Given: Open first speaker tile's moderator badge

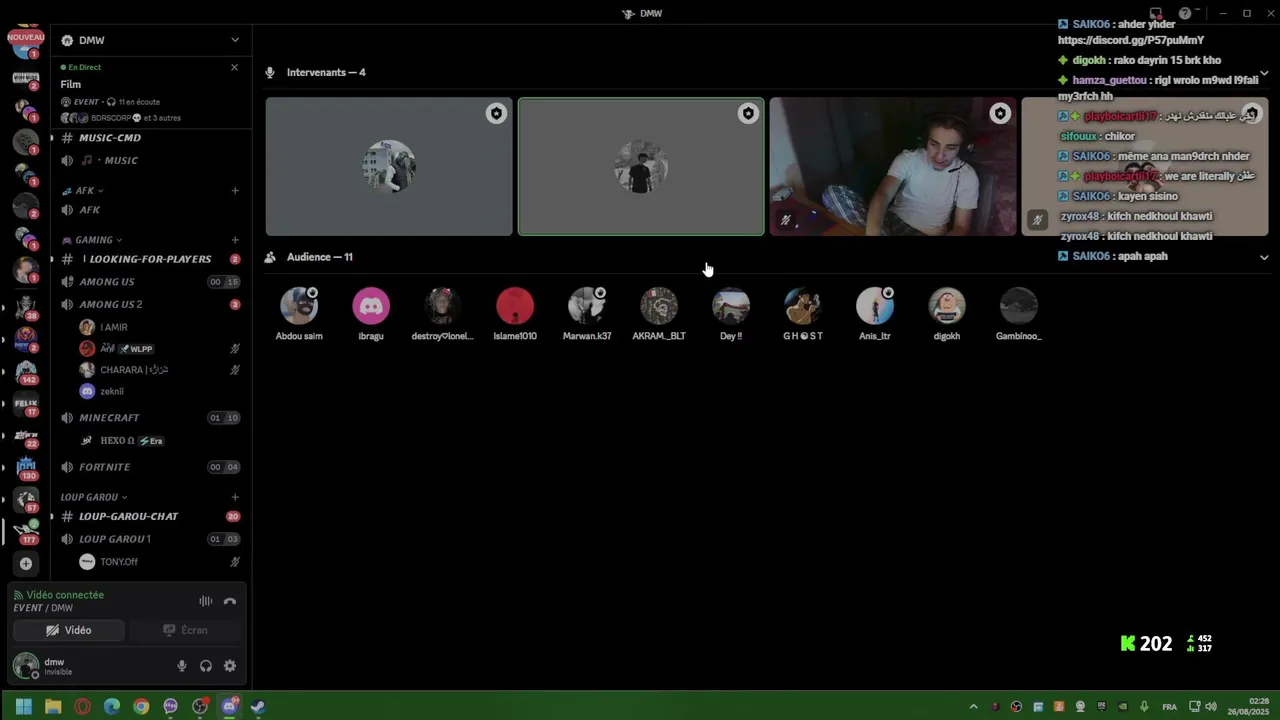Looking at the screenshot, I should coord(496,114).
